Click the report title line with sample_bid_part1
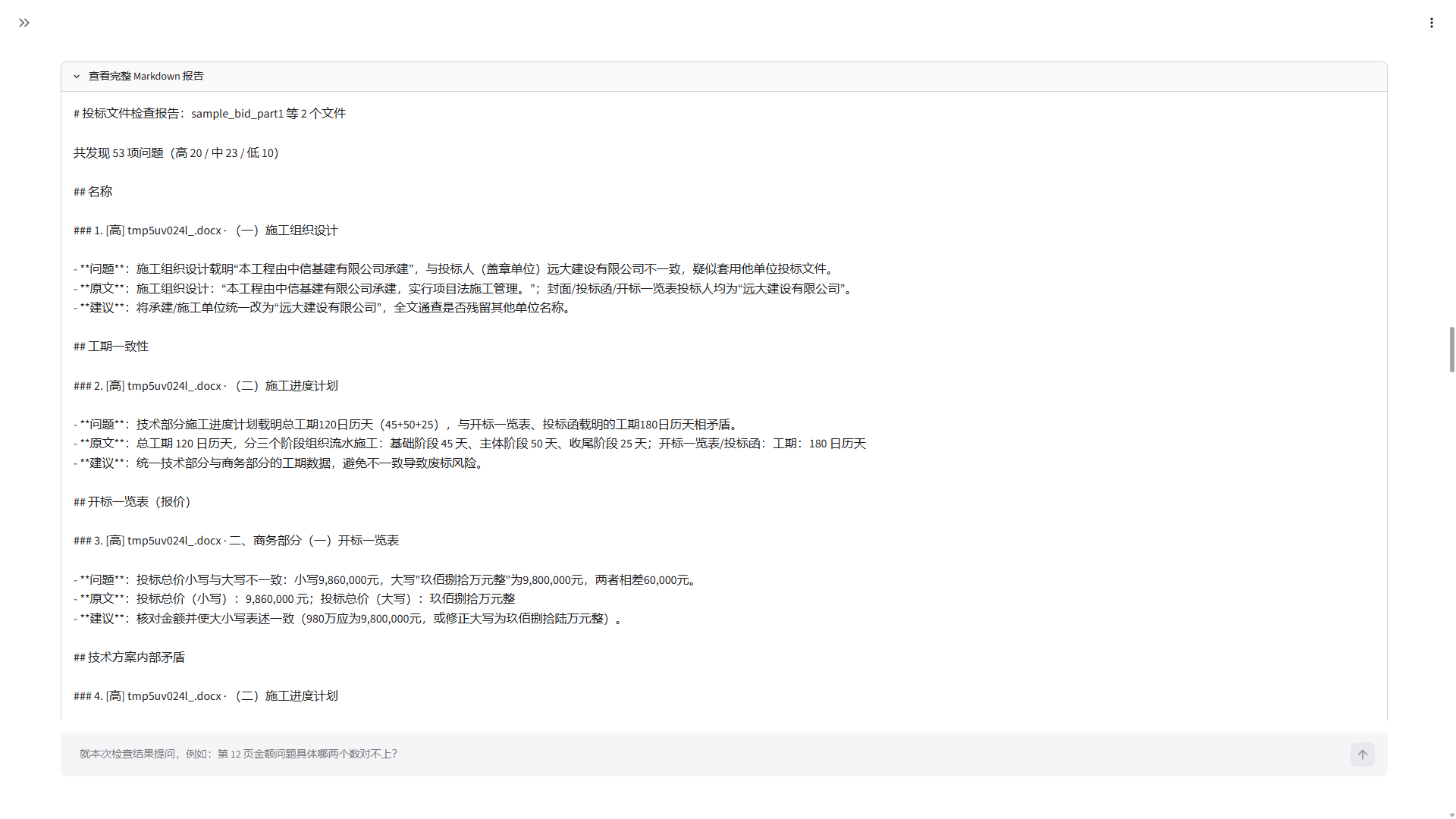 [x=209, y=114]
